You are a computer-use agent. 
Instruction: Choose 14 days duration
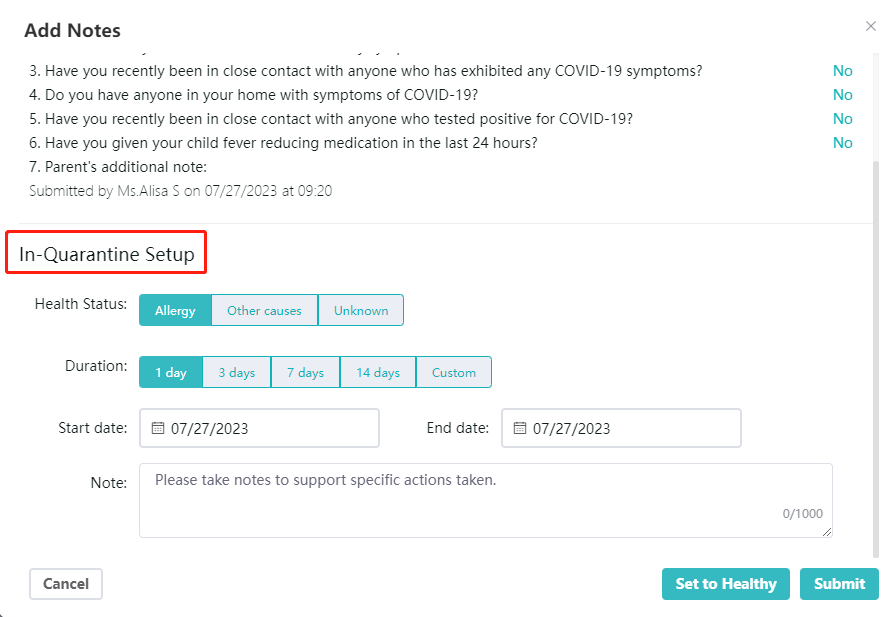click(378, 372)
